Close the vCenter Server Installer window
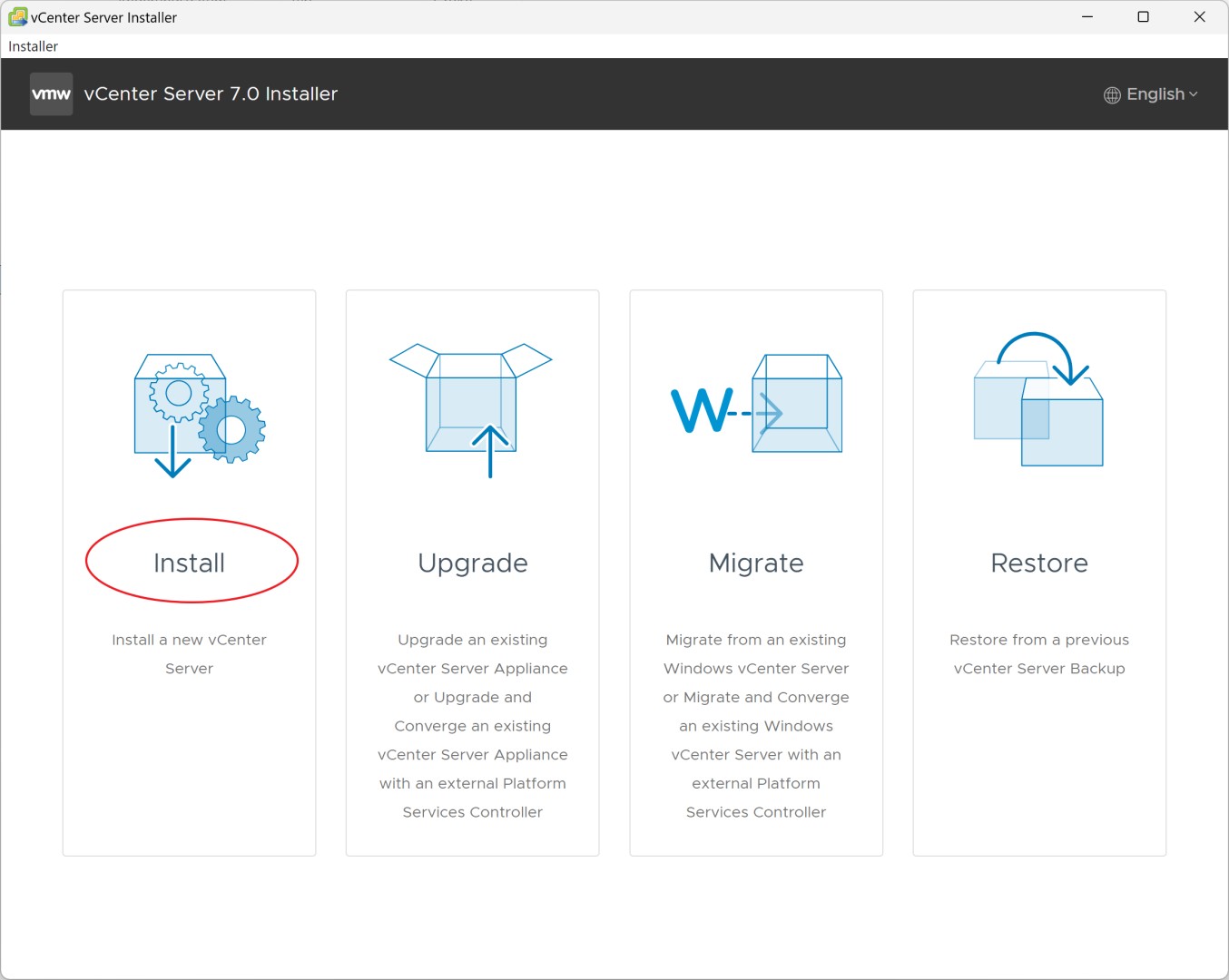Image resolution: width=1229 pixels, height=980 pixels. click(1199, 17)
